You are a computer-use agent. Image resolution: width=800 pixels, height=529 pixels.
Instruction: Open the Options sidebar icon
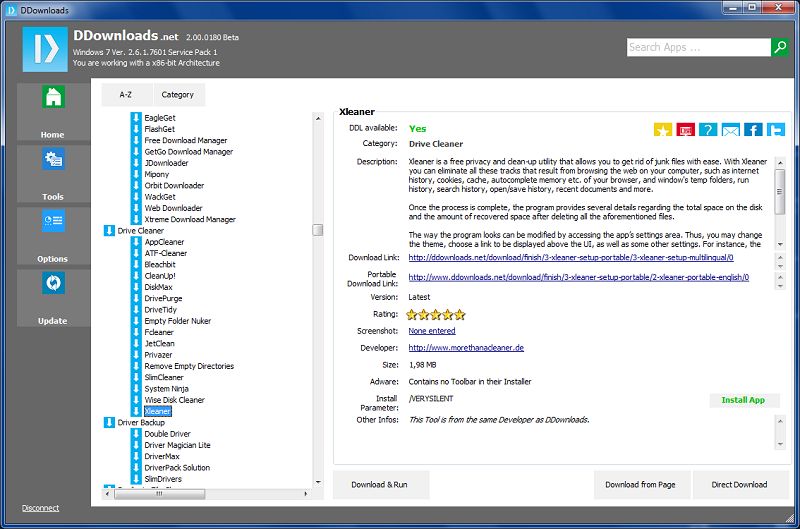(53, 222)
